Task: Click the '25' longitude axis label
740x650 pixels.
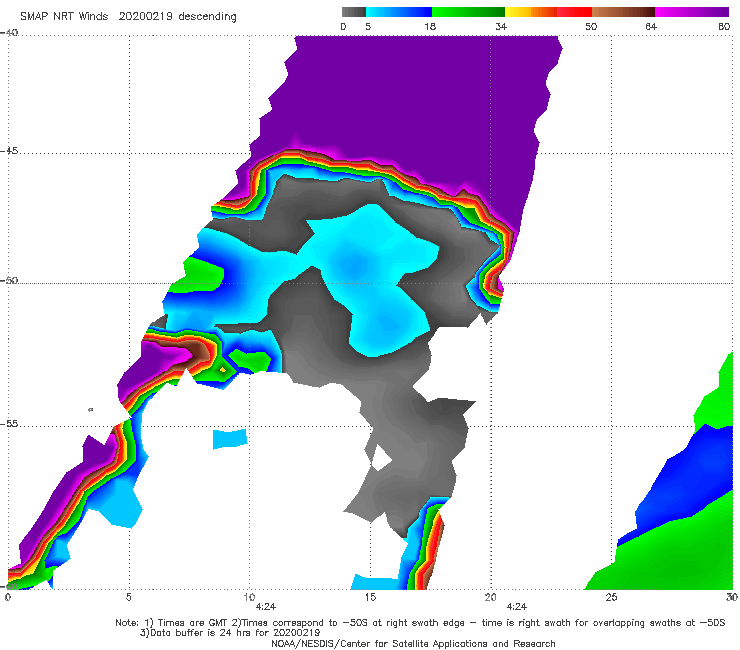Action: coord(611,597)
